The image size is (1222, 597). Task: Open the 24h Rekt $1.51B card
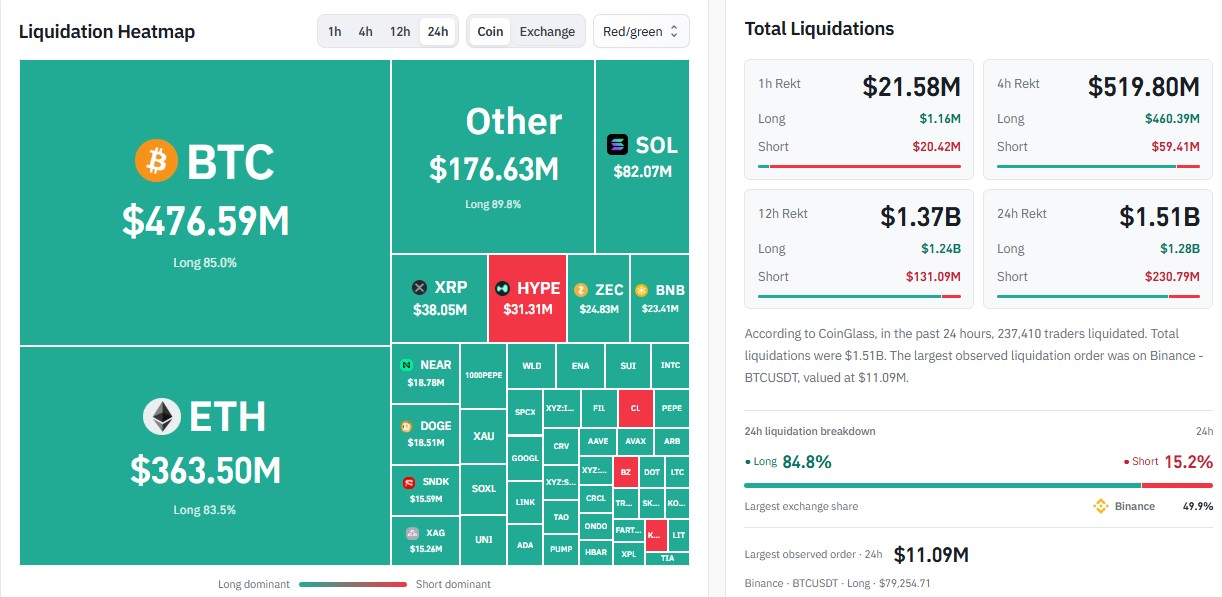(x=1098, y=248)
